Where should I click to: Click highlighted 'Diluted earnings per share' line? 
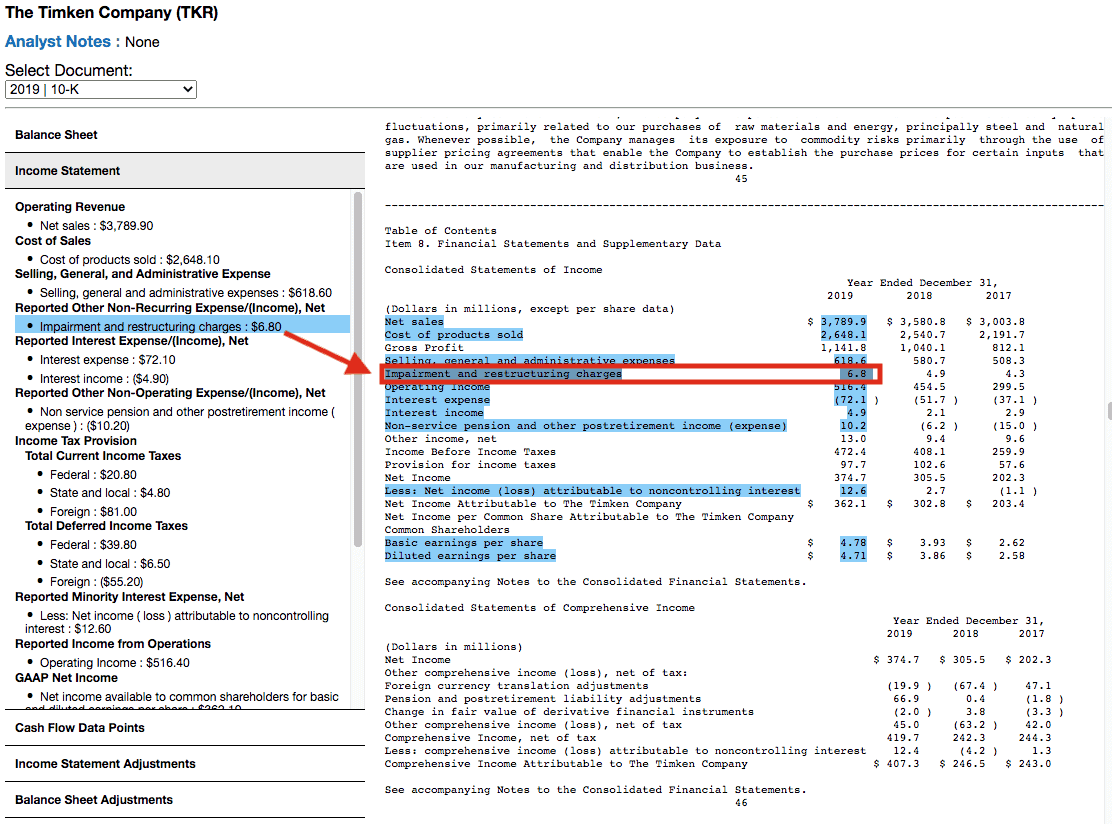click(x=470, y=556)
